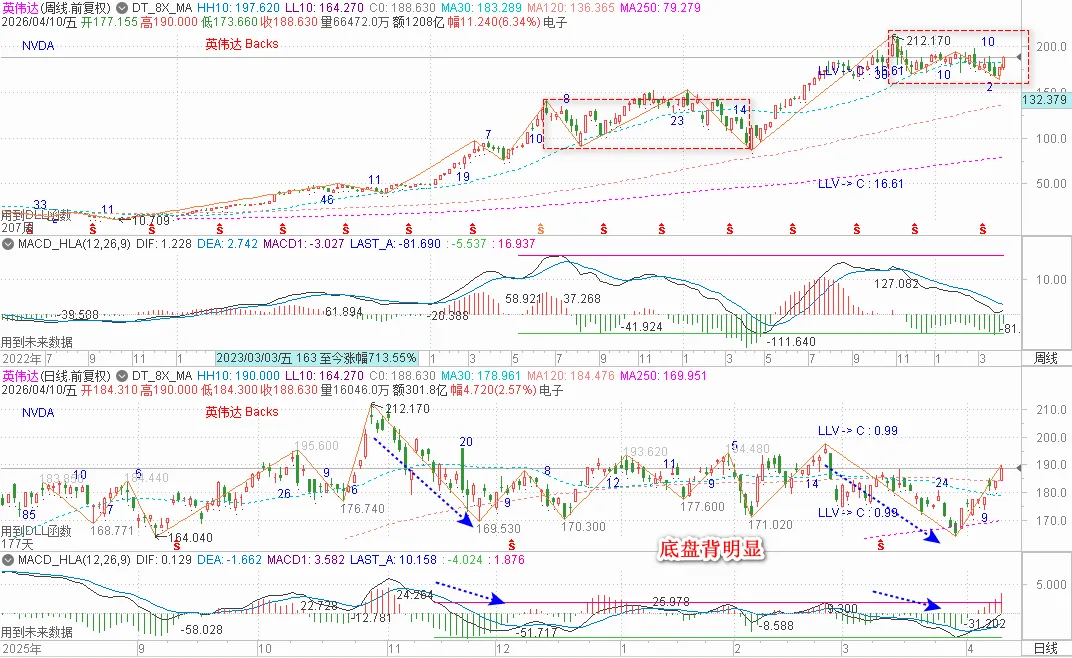Image resolution: width=1072 pixels, height=658 pixels.
Task: Click daily $ marker under March pink trendline
Action: click(x=881, y=545)
